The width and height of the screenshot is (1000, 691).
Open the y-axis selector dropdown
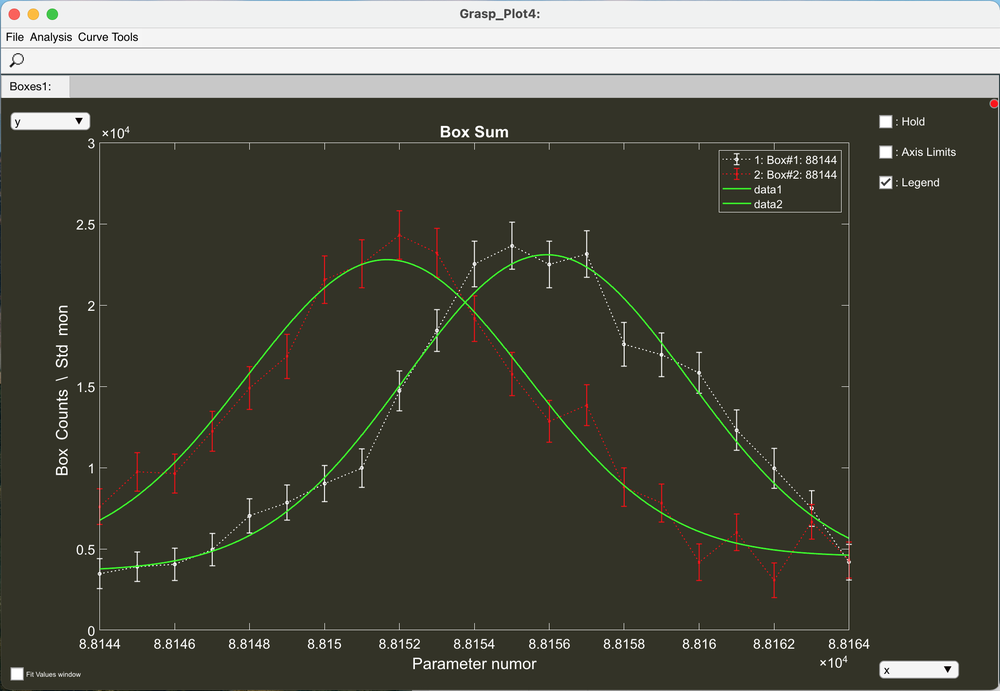pos(50,120)
